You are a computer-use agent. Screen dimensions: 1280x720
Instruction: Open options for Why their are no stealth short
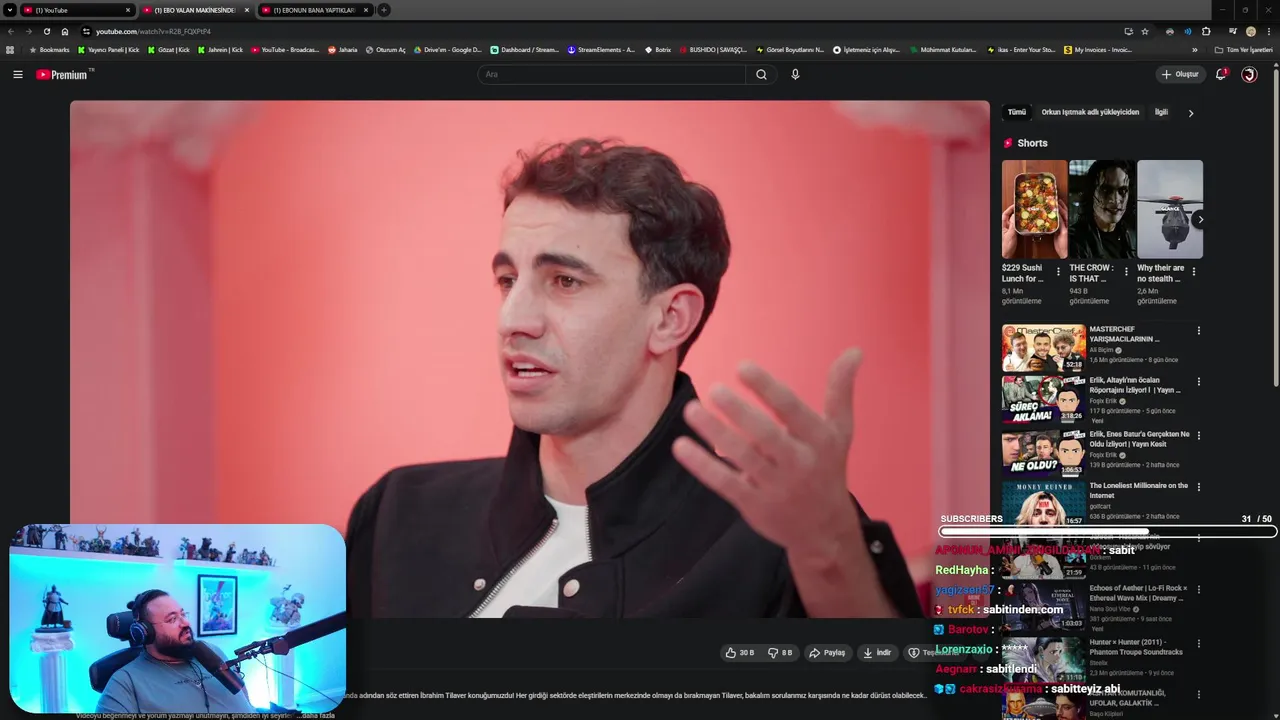coord(1193,271)
